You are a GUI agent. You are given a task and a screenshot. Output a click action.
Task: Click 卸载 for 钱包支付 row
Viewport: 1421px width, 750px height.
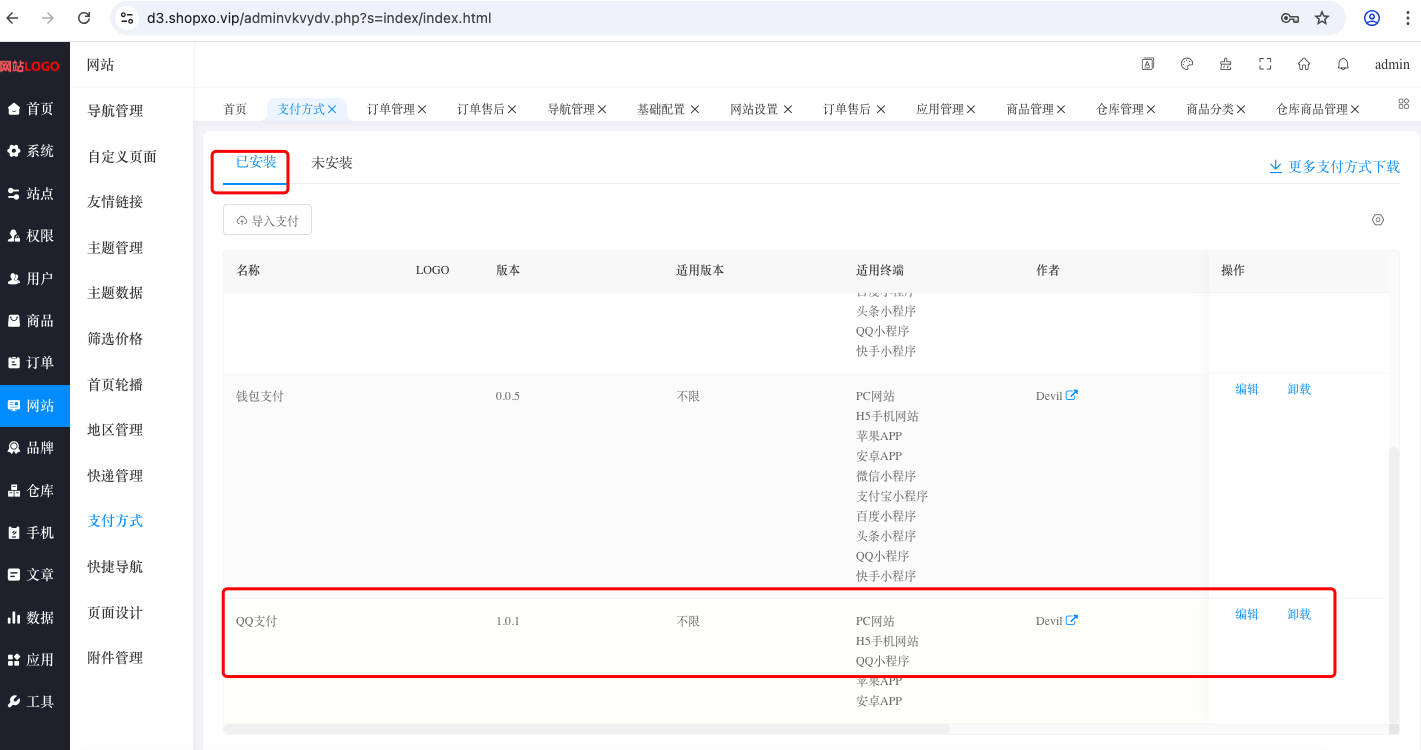pos(1299,389)
